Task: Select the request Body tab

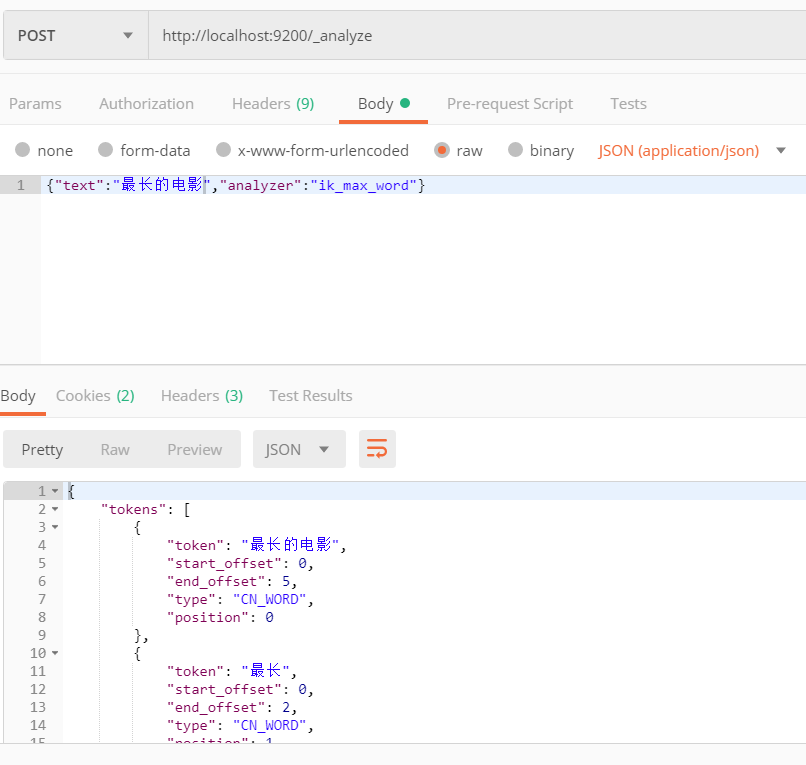Action: point(383,104)
